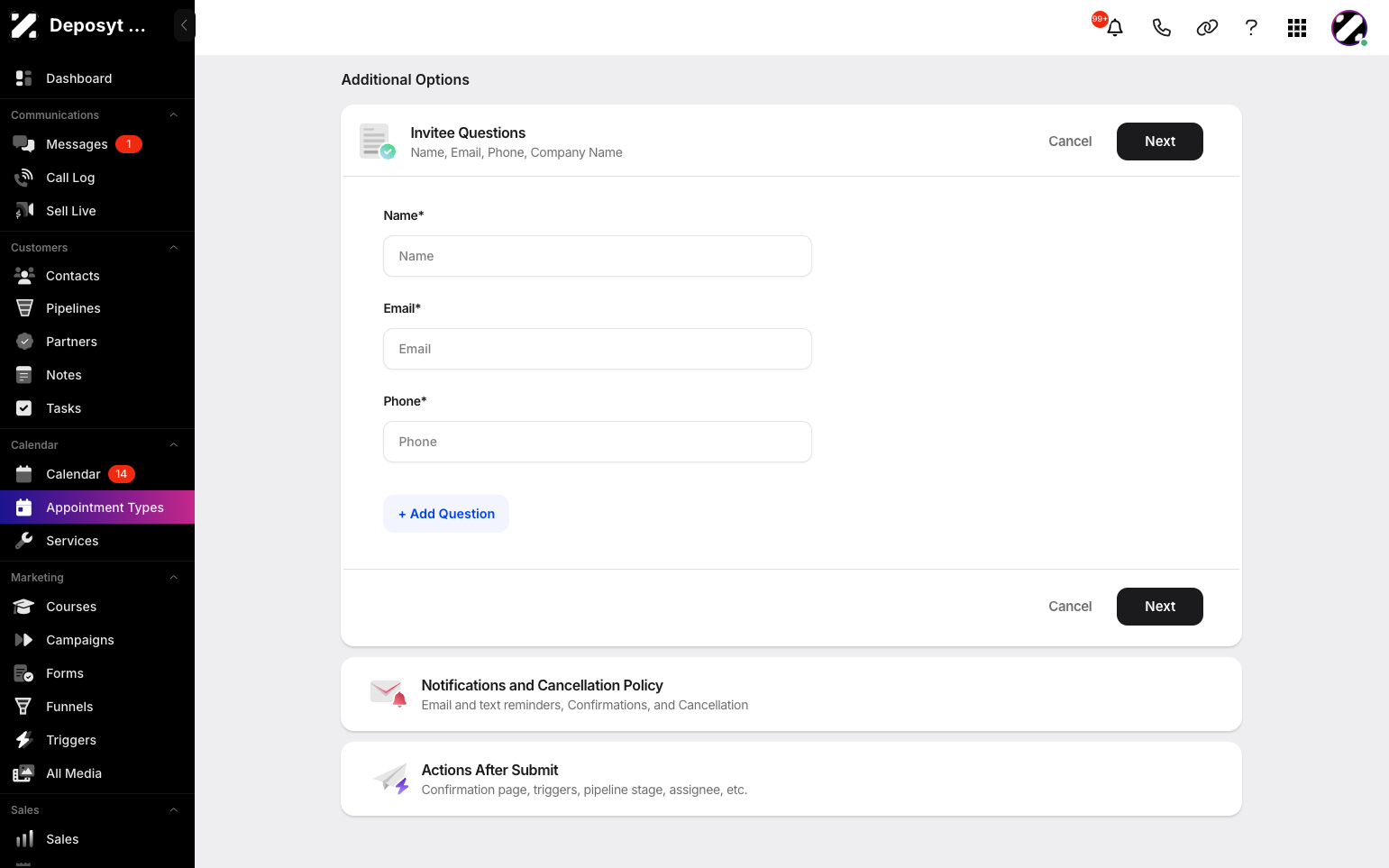Click the top Cancel button
This screenshot has height=868, width=1389.
[1070, 142]
